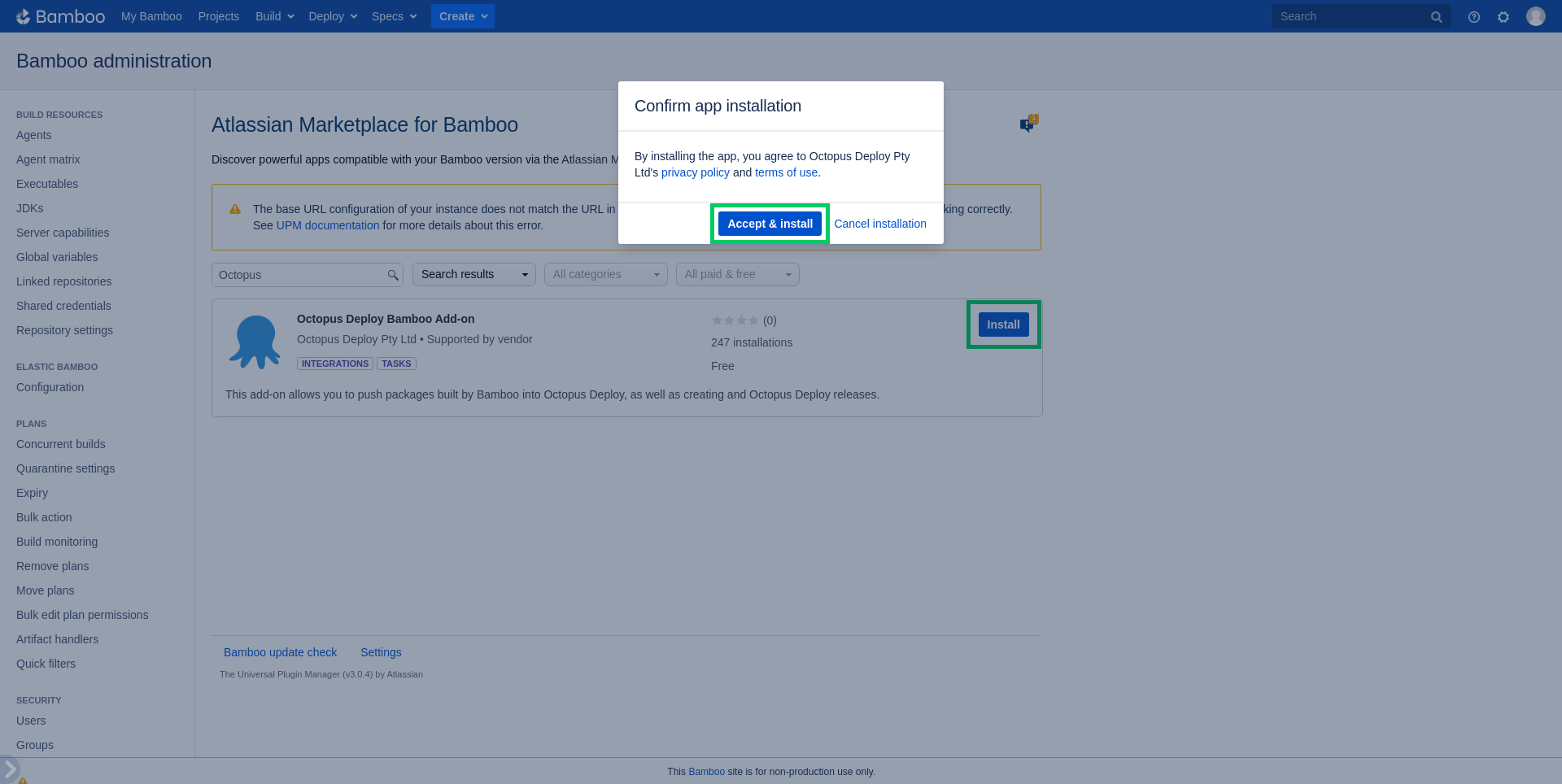
Task: Open Bamboo update check link
Action: click(x=280, y=652)
